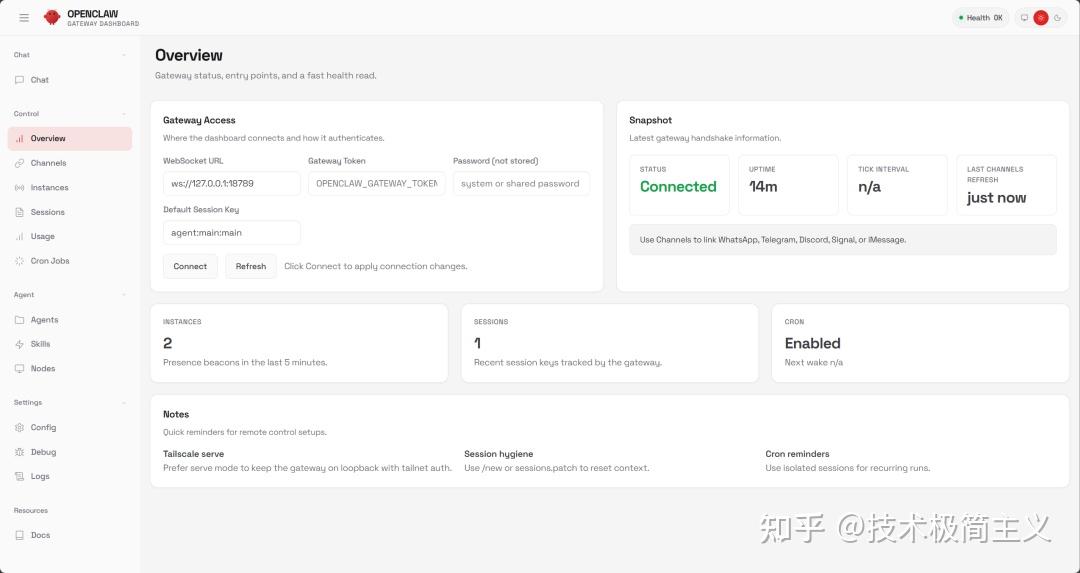1080x573 pixels.
Task: Click the WebSocket URL input field
Action: pos(232,184)
